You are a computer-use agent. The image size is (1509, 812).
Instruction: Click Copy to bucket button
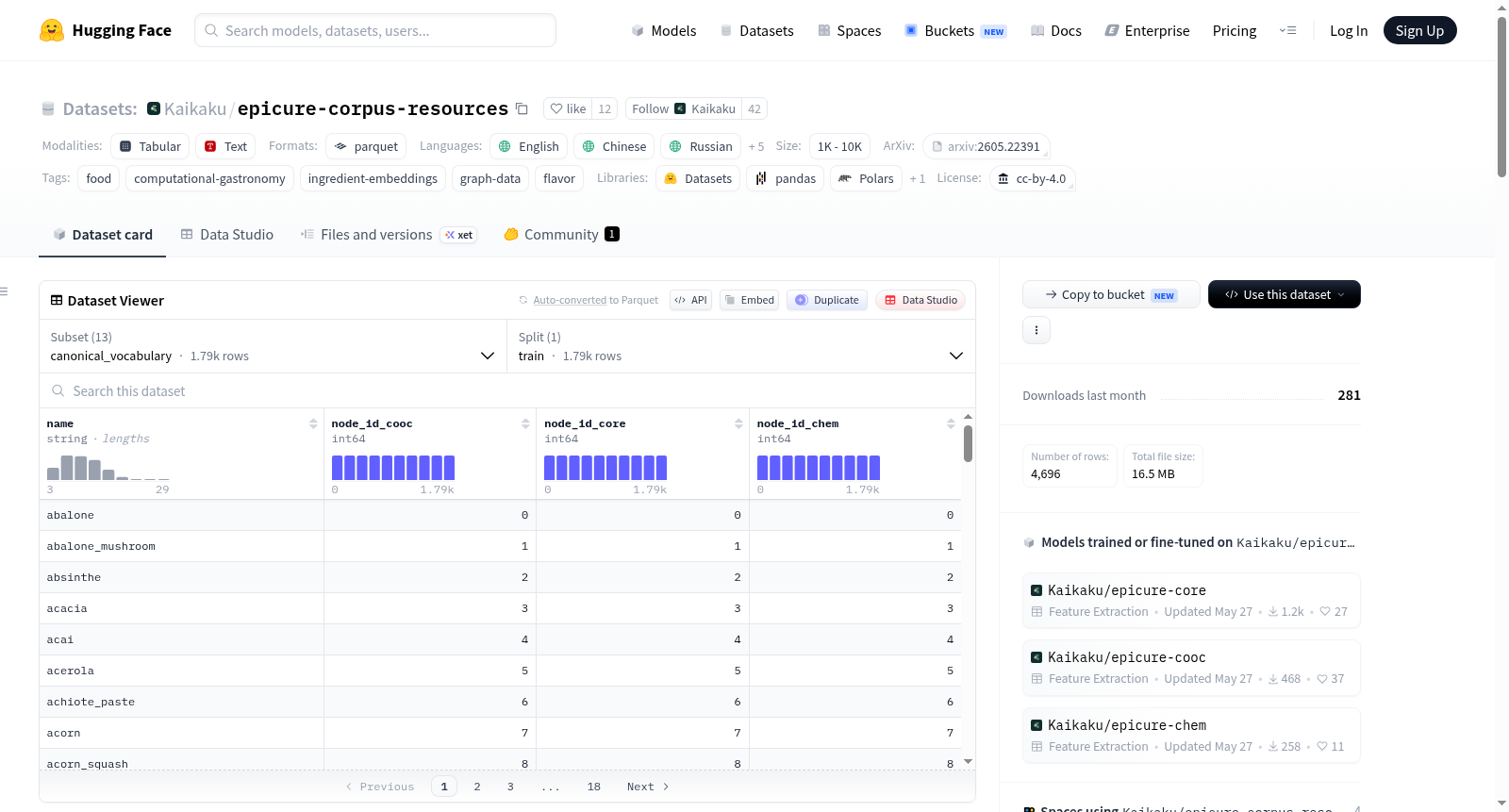pos(1111,294)
